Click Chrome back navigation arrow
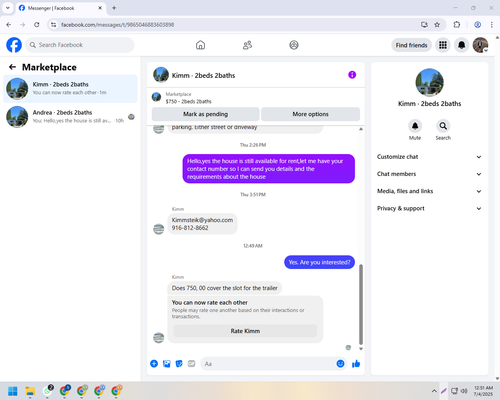 [x=9, y=25]
